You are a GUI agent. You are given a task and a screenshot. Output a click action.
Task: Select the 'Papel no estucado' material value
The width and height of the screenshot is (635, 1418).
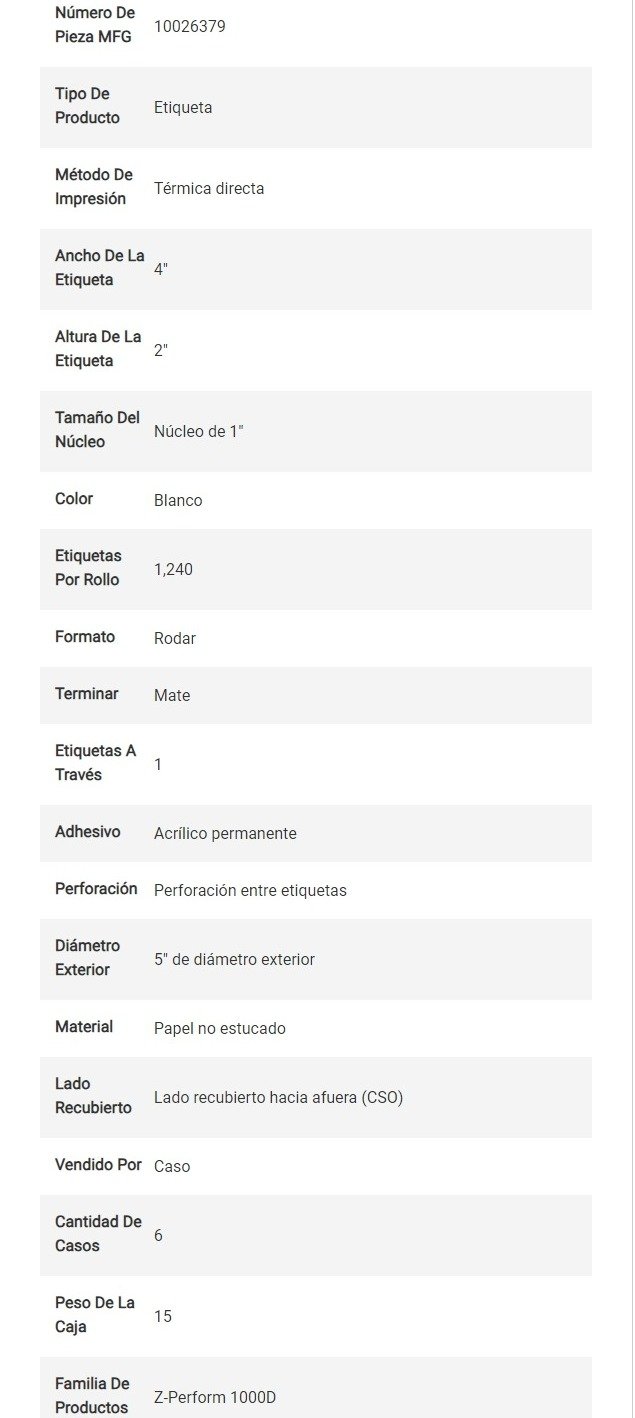tap(220, 1028)
